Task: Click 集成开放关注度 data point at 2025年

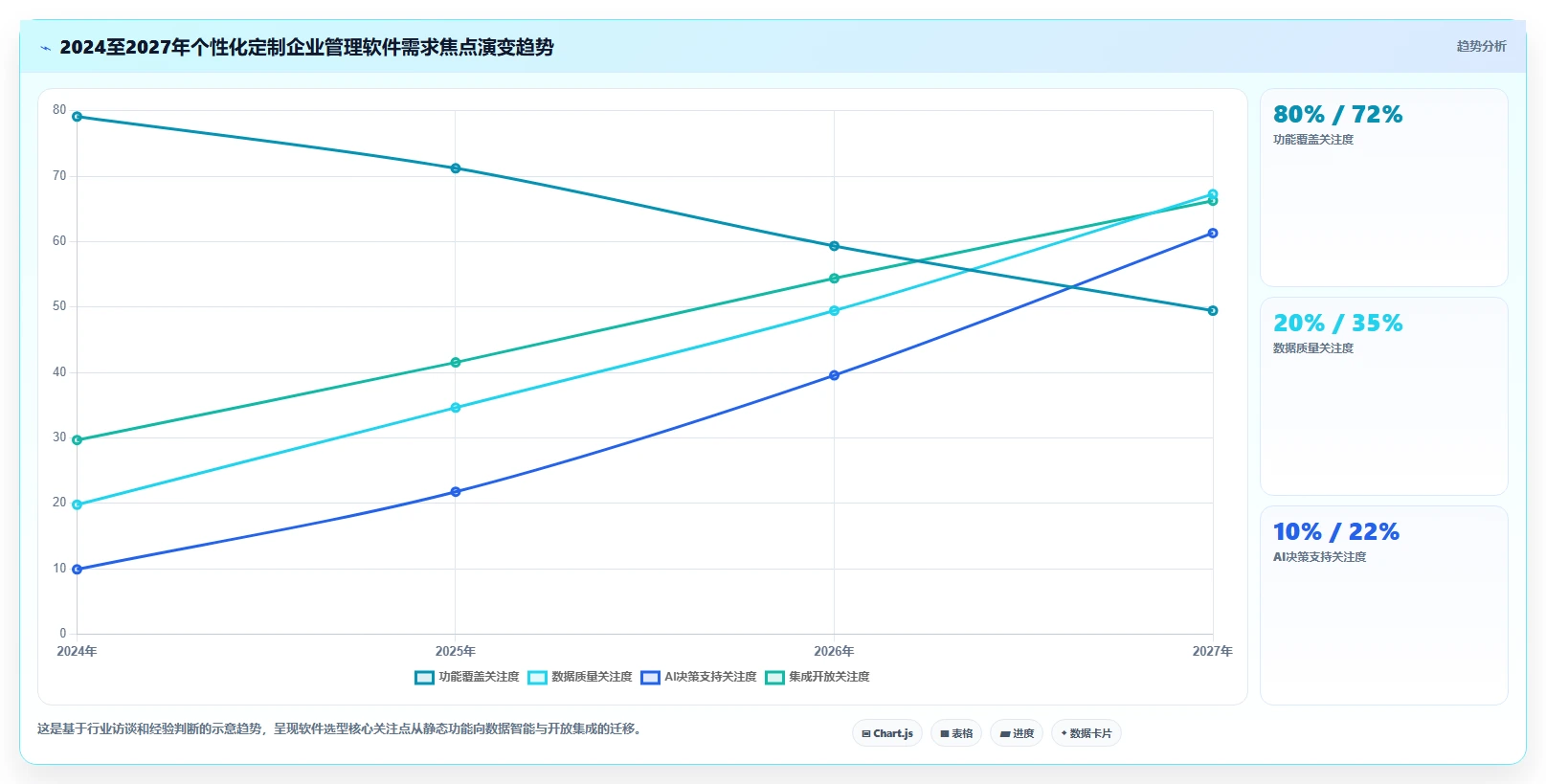Action: tap(456, 362)
